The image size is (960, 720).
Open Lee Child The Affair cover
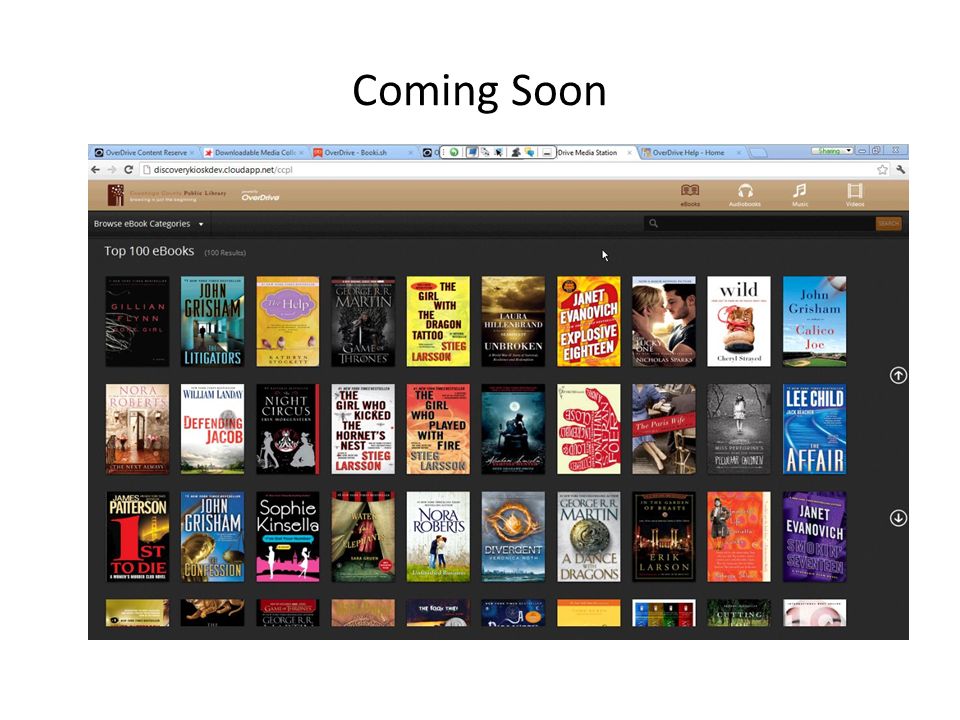click(x=814, y=429)
